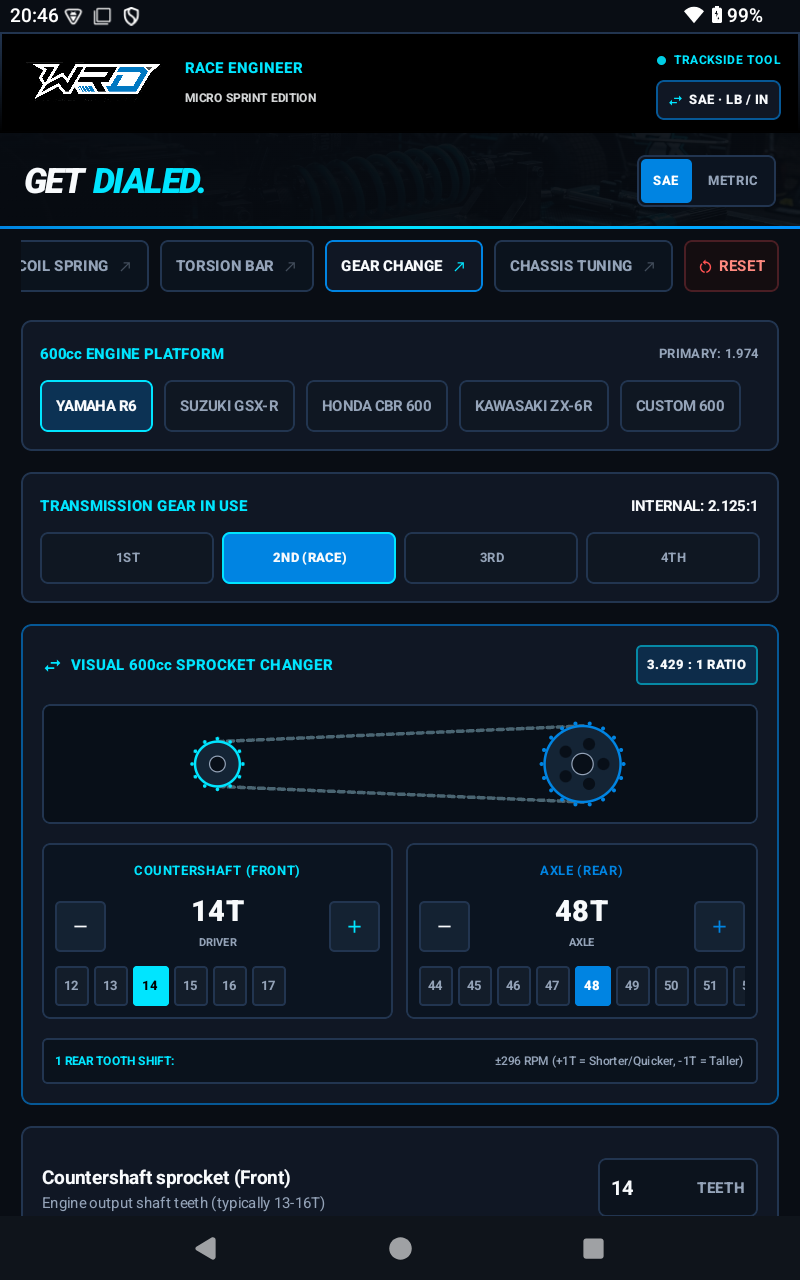
Task: Decrease axle teeth with the minus button
Action: pos(444,926)
